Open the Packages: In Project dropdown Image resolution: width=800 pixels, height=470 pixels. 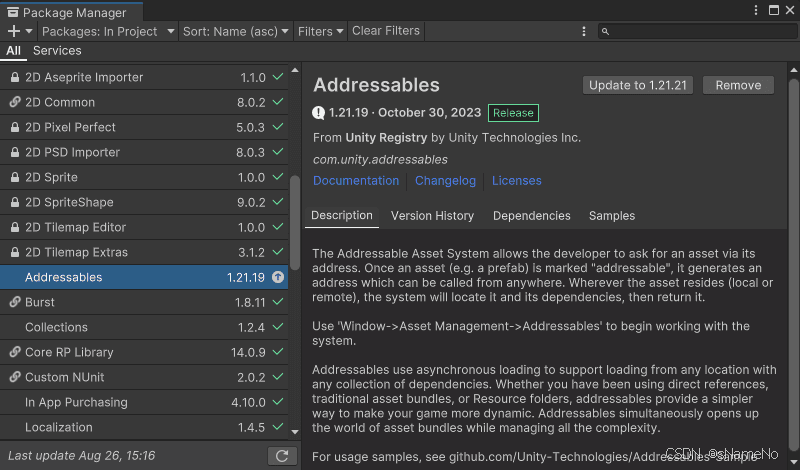click(x=108, y=31)
